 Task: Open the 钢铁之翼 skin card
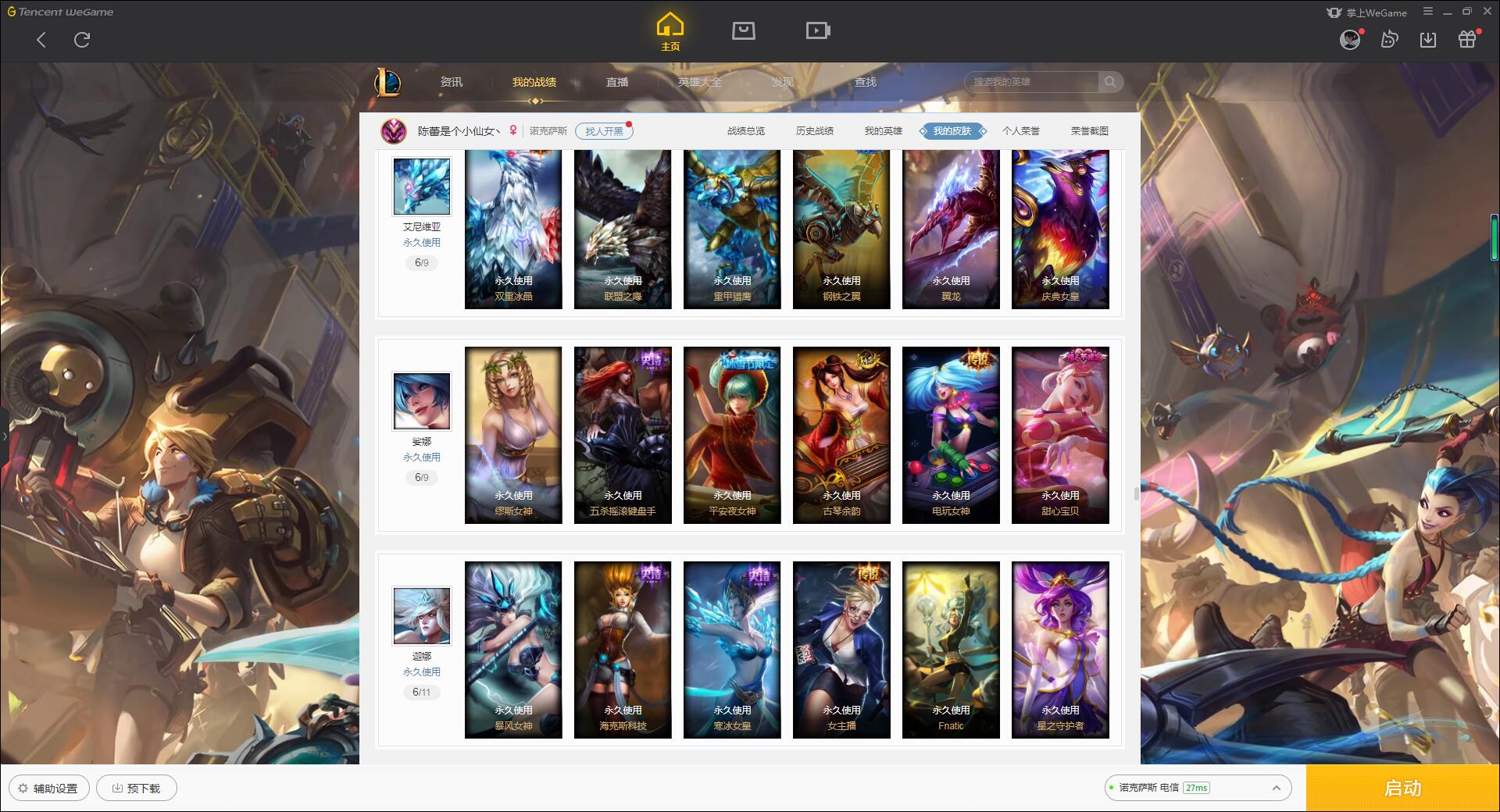point(841,229)
